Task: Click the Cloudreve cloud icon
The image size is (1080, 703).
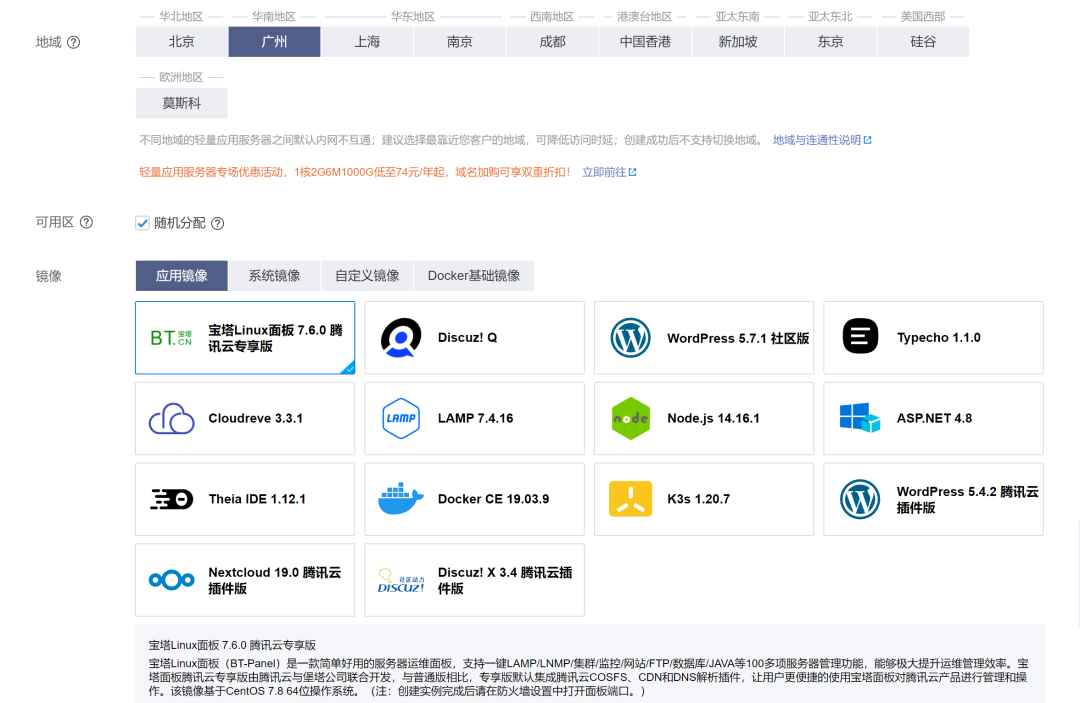Action: tap(172, 419)
